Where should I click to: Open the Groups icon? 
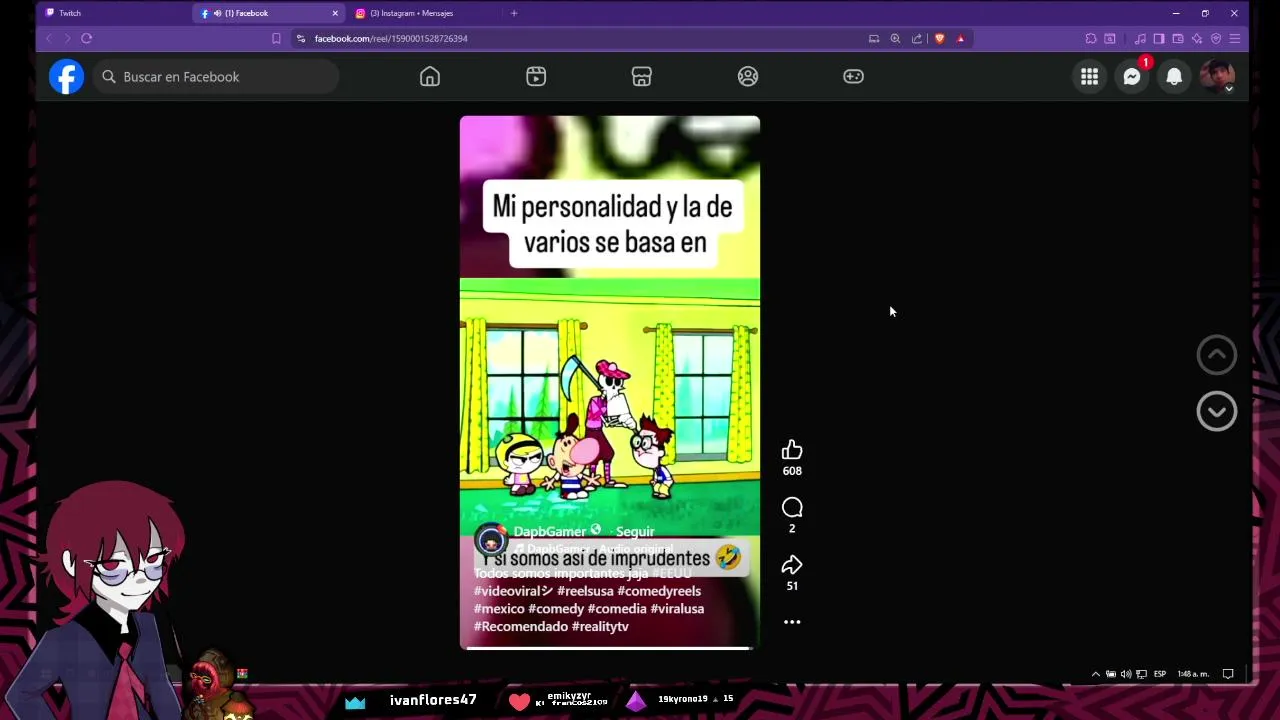[748, 77]
